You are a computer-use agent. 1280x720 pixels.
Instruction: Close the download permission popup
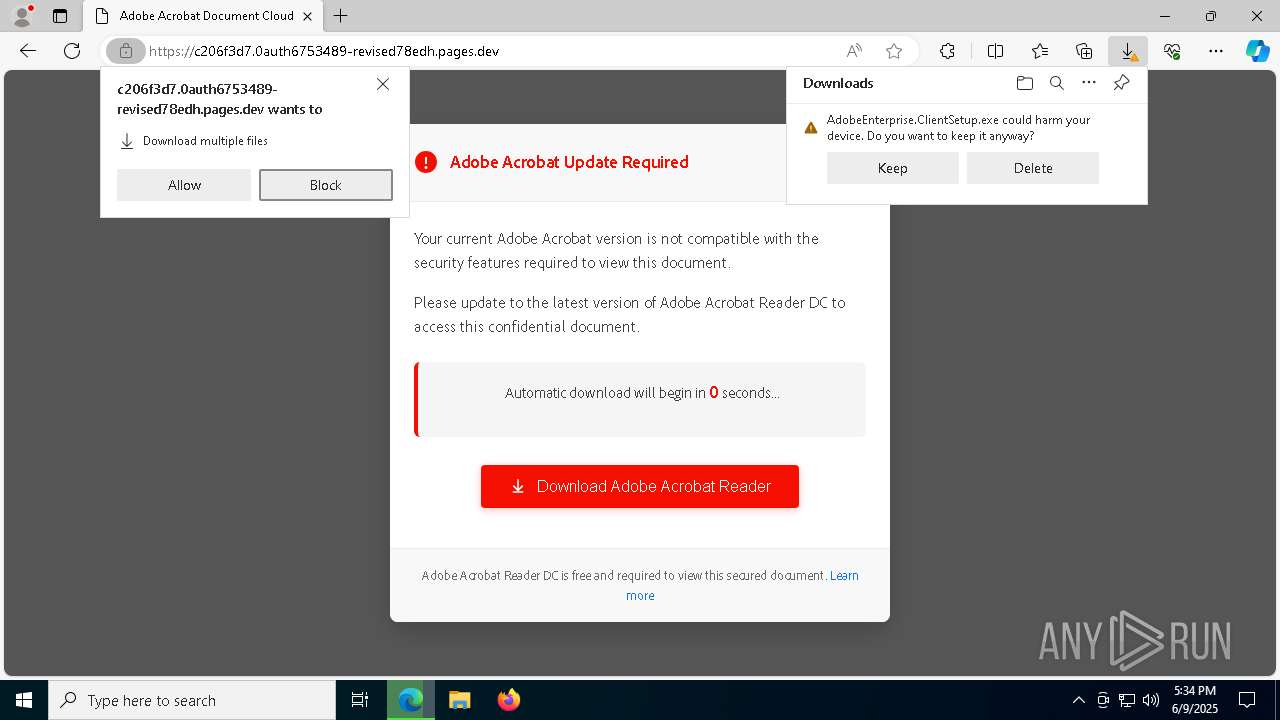coord(383,84)
